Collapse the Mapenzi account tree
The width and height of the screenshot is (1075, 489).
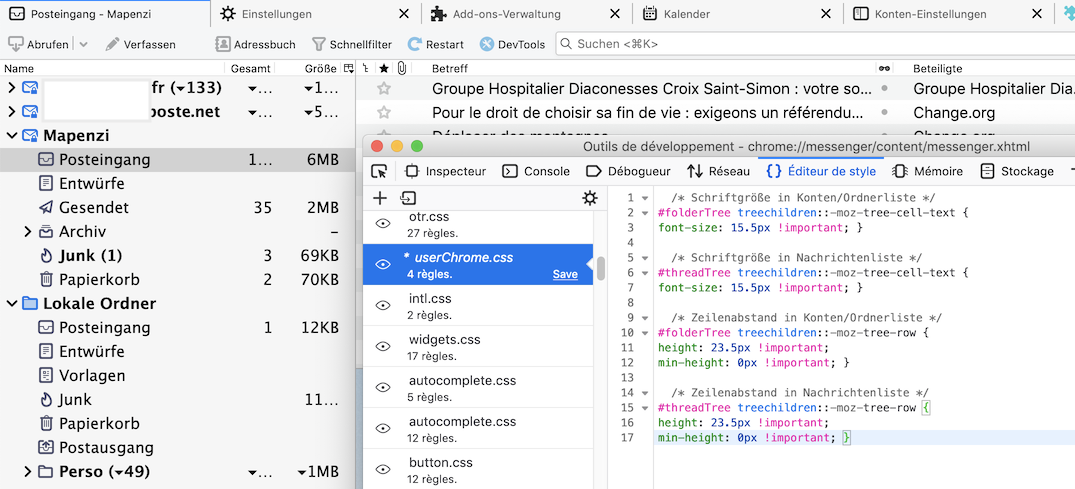(12, 136)
